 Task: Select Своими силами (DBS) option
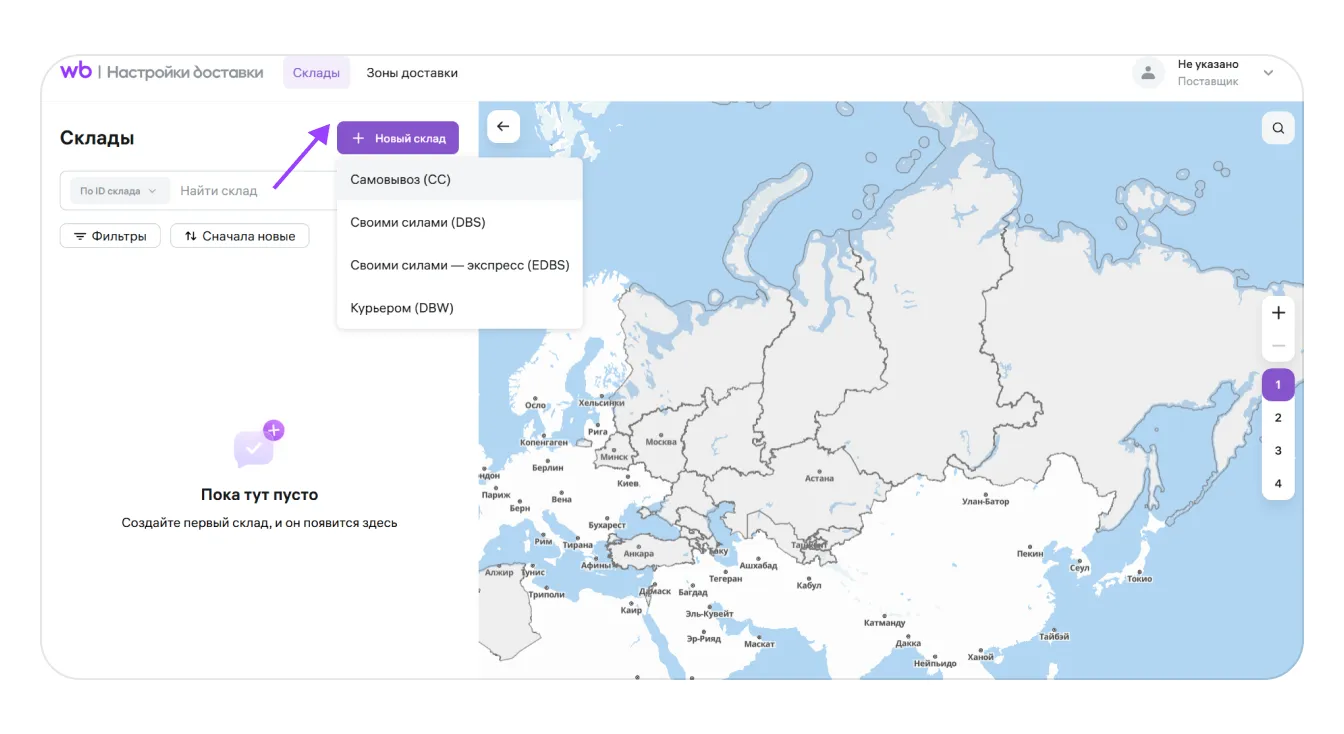[x=418, y=222]
